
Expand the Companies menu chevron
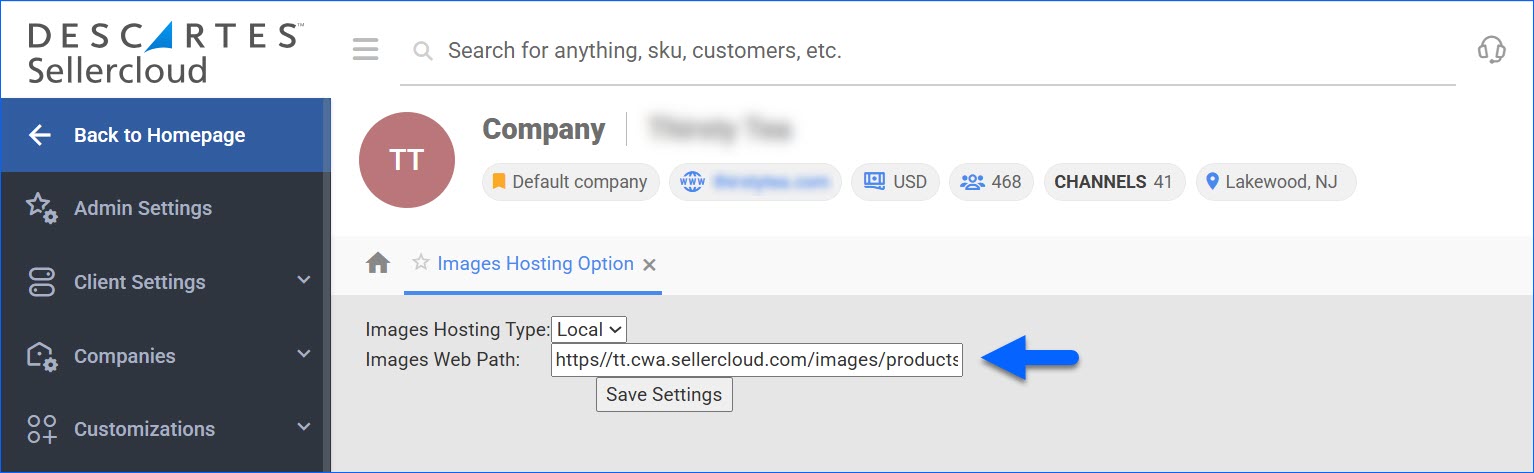[304, 354]
